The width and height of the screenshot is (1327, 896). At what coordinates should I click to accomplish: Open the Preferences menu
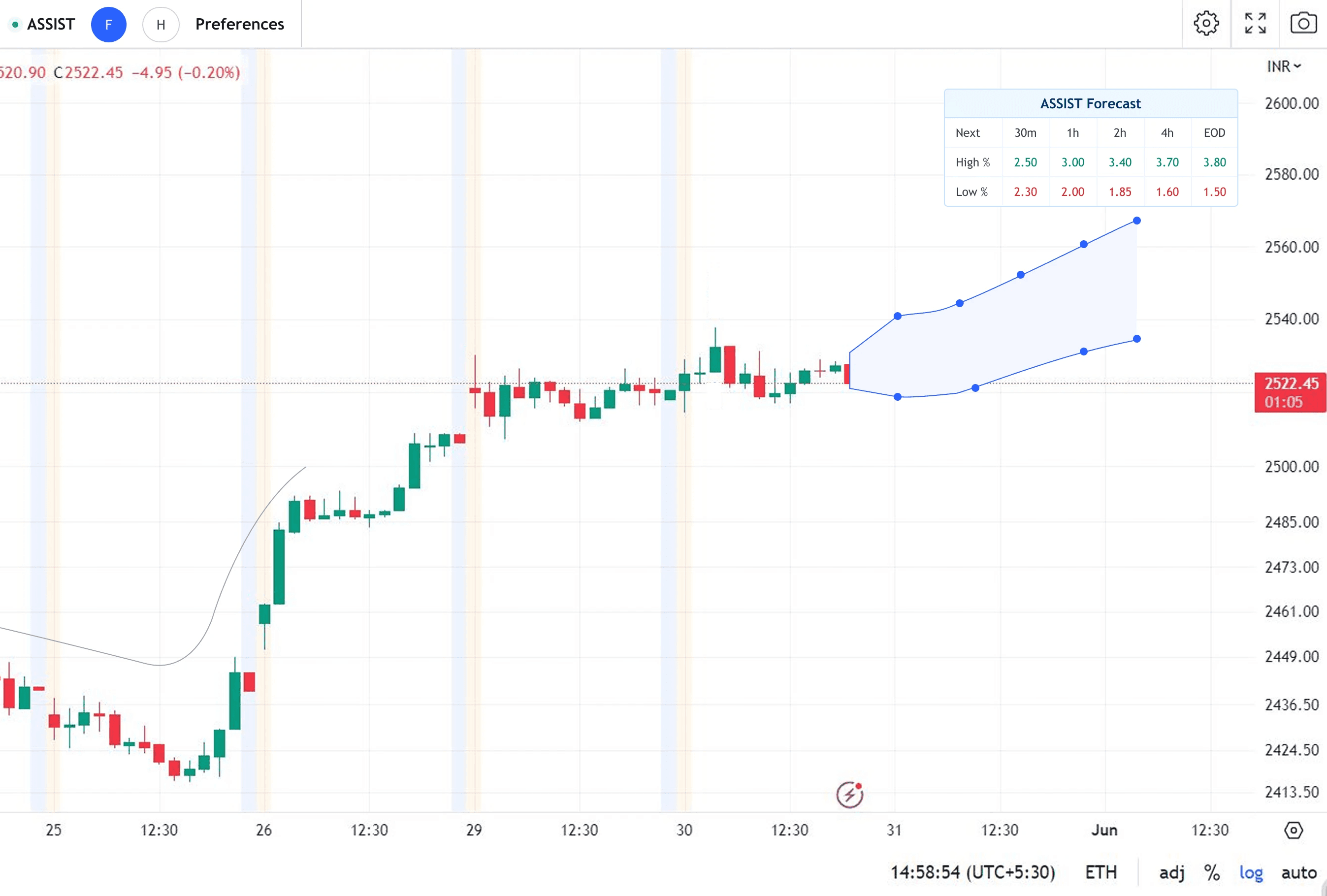pos(239,25)
